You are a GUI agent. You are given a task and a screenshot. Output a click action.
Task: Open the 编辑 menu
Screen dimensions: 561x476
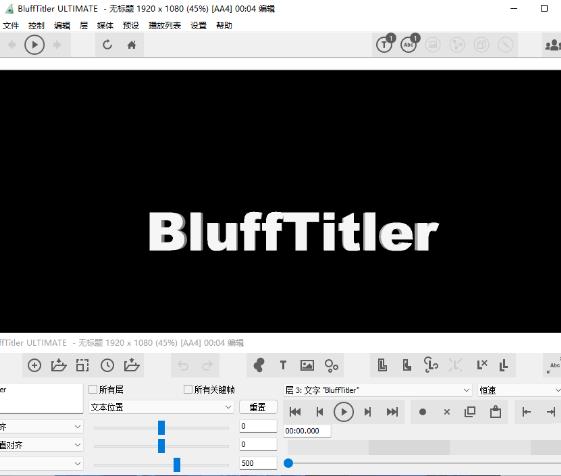tap(62, 25)
